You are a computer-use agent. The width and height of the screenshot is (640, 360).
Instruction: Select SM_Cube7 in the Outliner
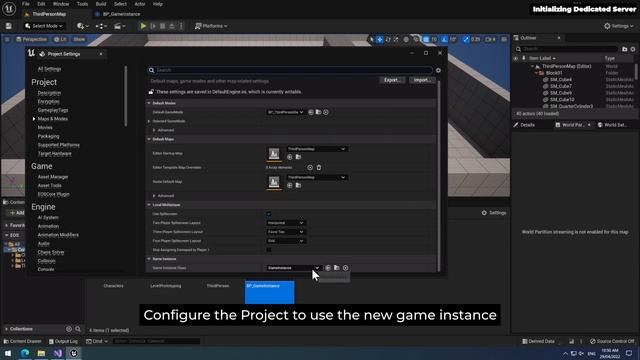point(561,86)
